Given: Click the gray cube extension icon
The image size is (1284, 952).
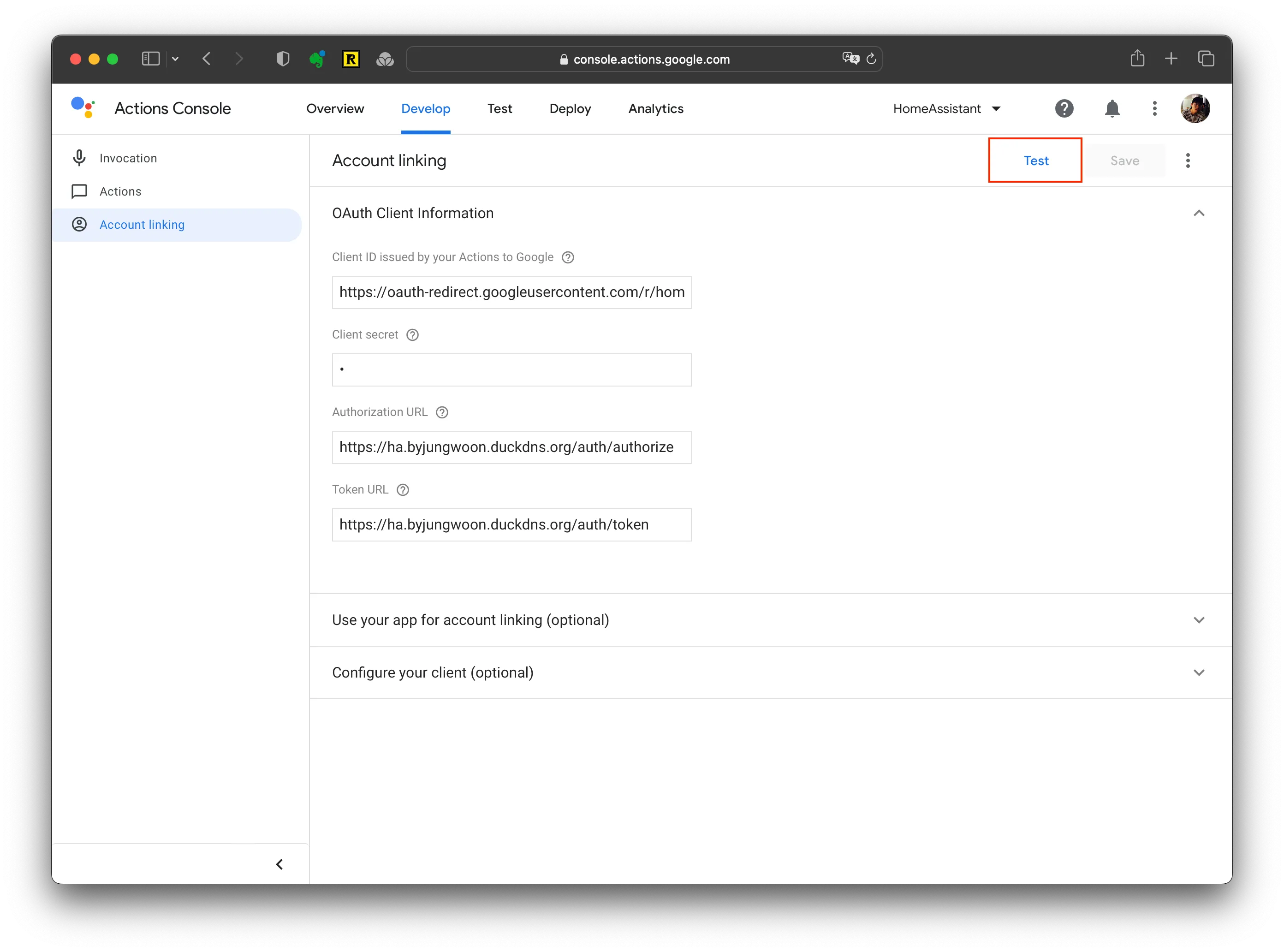Looking at the screenshot, I should point(384,59).
